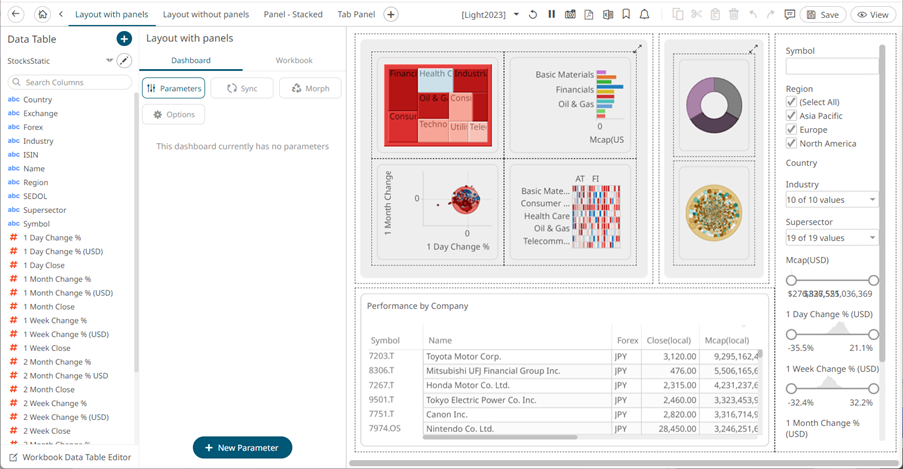Viewport: 903px width, 469px height.
Task: Uncheck the Asia Pacific region checkbox
Action: coord(792,116)
